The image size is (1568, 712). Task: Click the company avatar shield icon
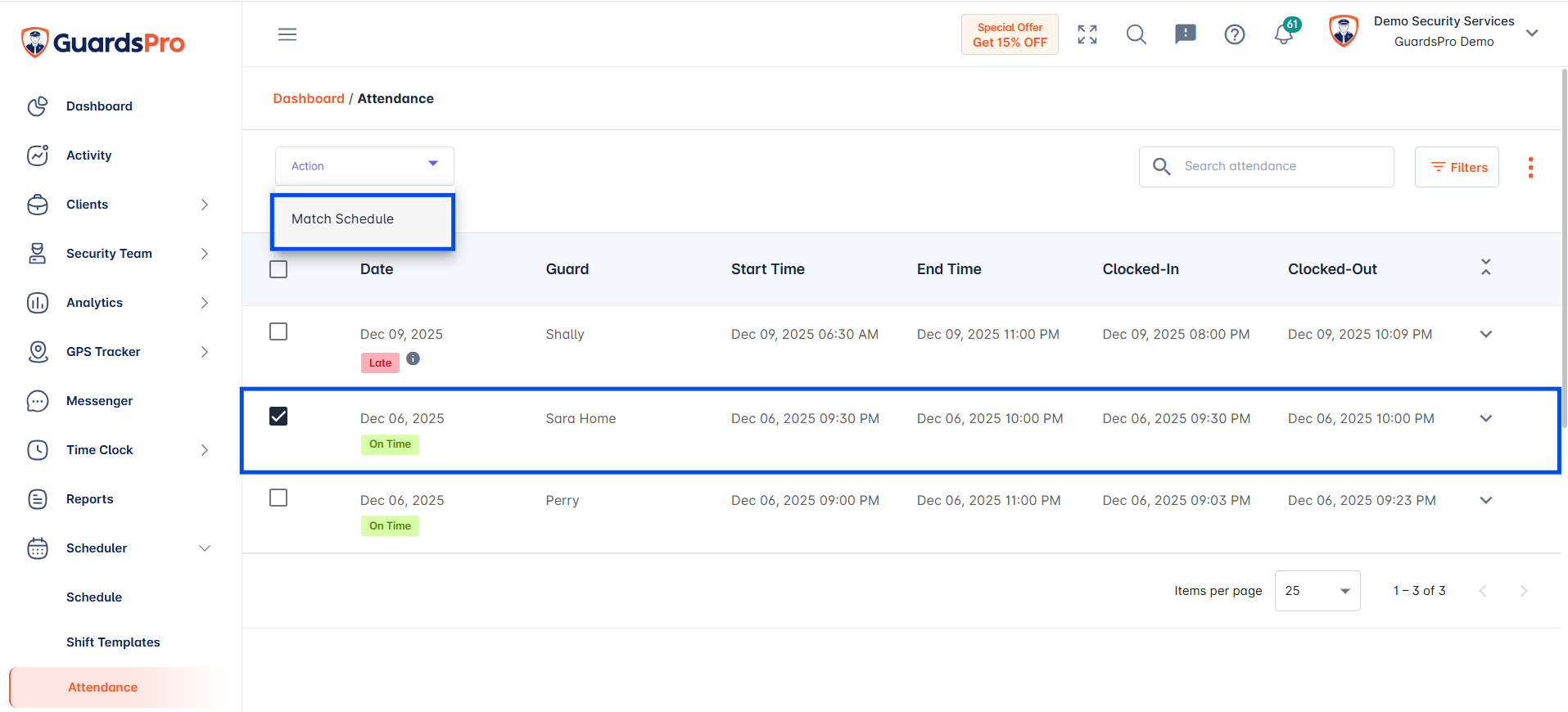(x=1344, y=32)
